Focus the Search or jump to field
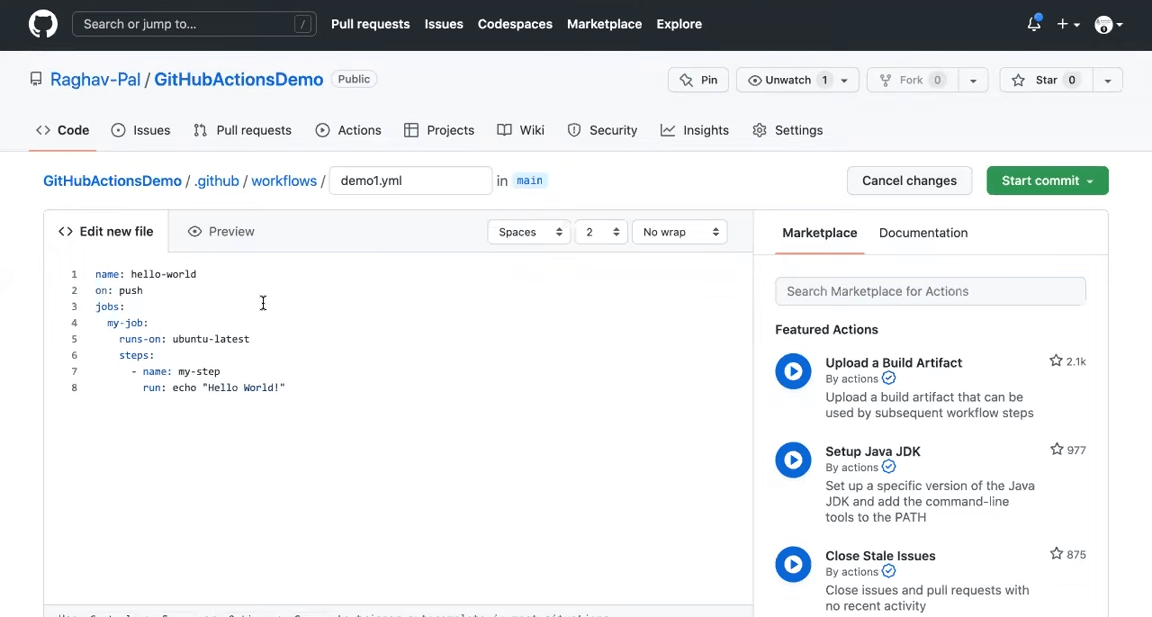This screenshot has width=1152, height=617. (x=194, y=24)
